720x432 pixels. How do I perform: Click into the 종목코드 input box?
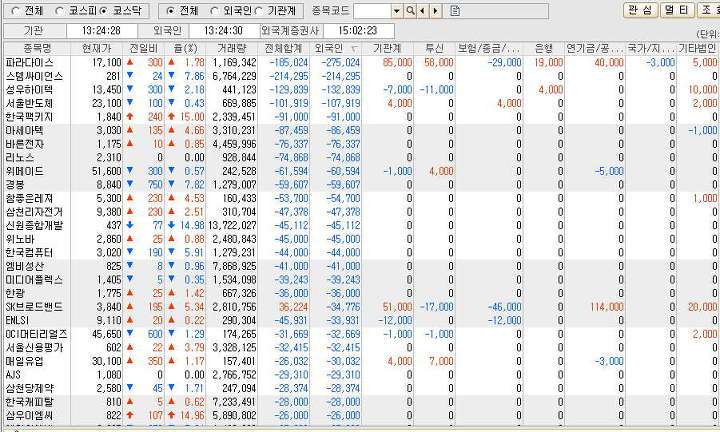(372, 11)
